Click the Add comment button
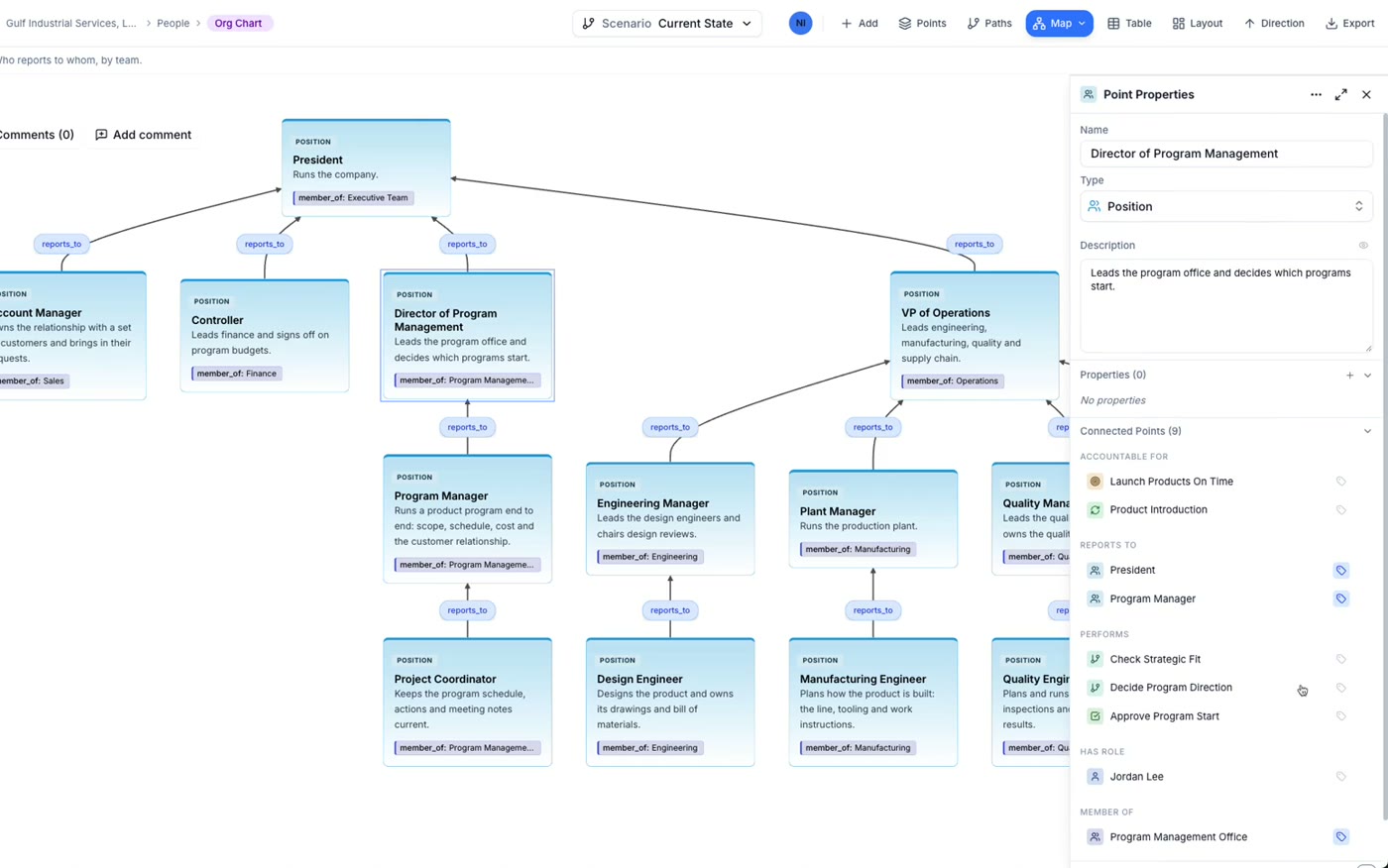Viewport: 1388px width, 868px height. coord(144,135)
